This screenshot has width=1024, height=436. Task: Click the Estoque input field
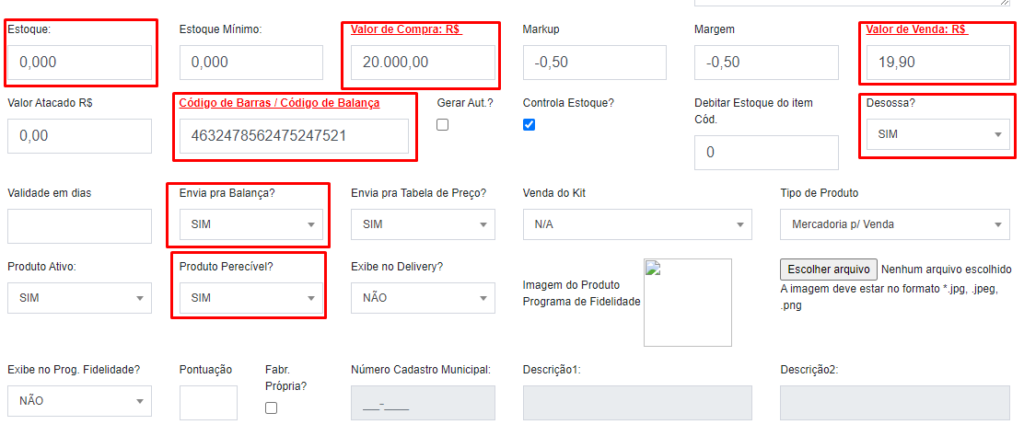pyautogui.click(x=79, y=62)
